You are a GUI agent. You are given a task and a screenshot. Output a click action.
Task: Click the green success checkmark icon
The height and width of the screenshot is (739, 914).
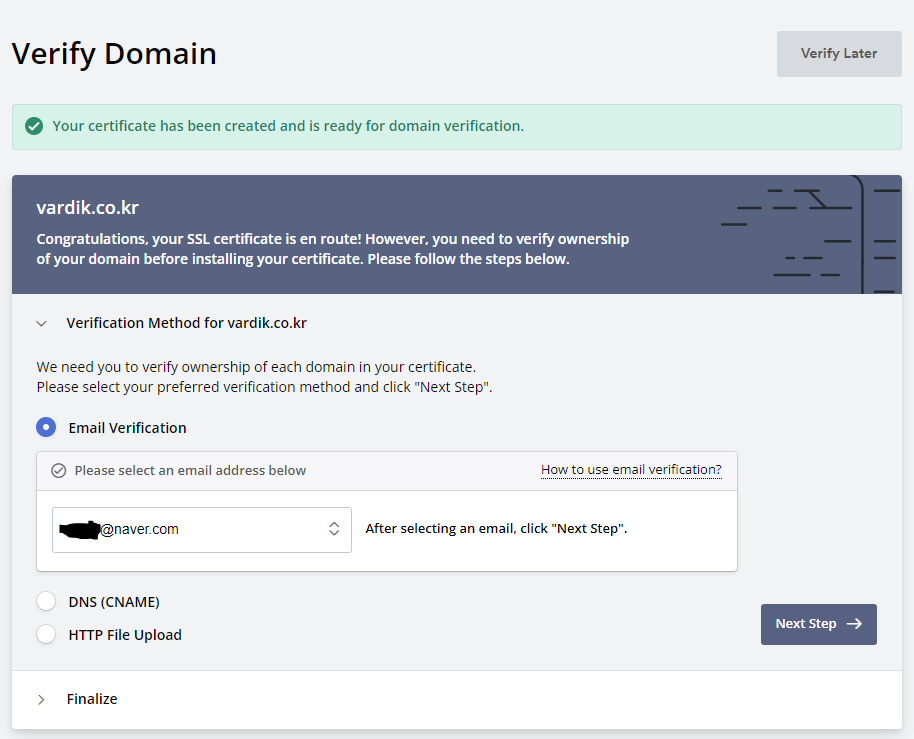(34, 126)
